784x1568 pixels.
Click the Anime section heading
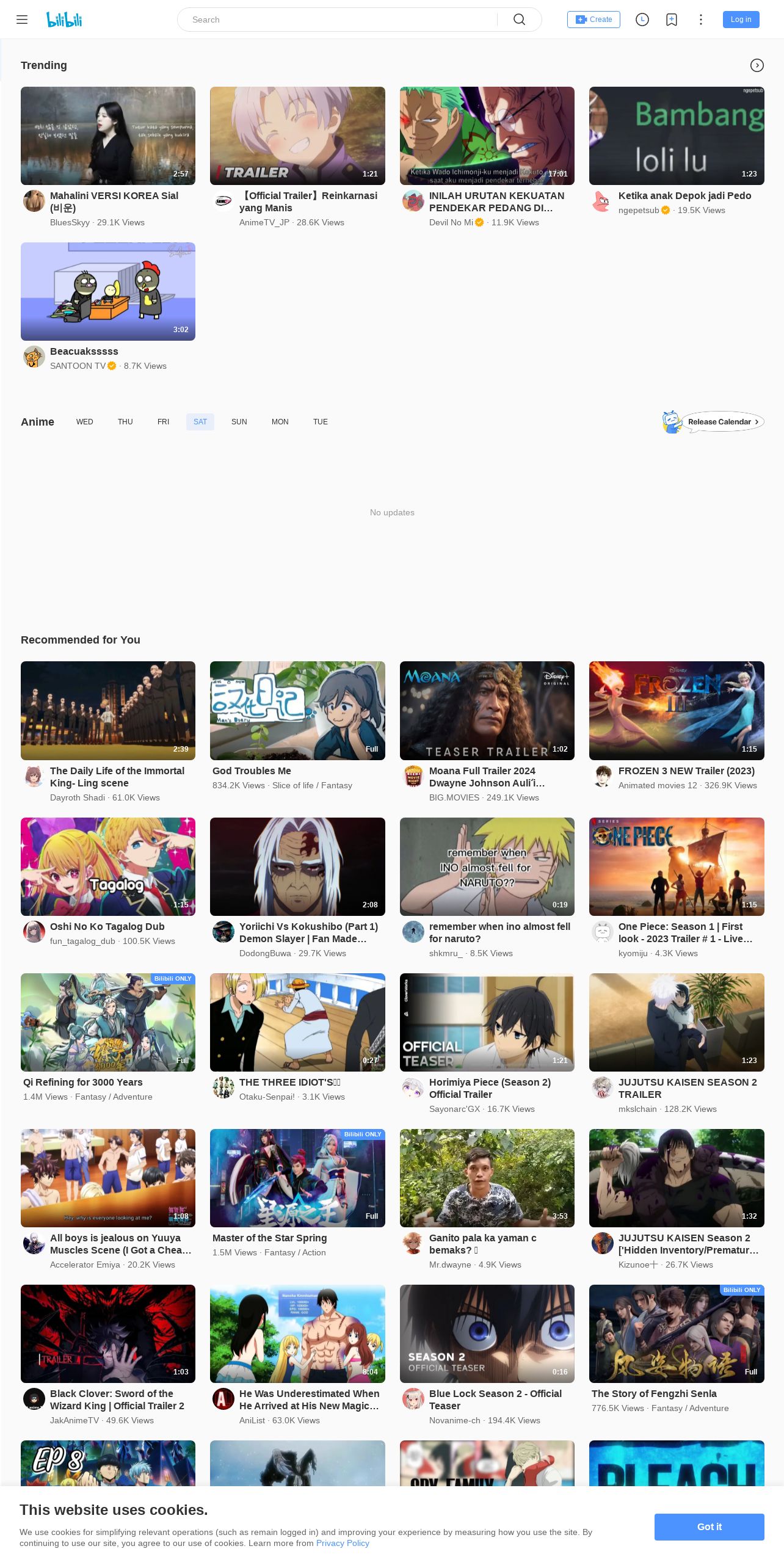point(37,422)
